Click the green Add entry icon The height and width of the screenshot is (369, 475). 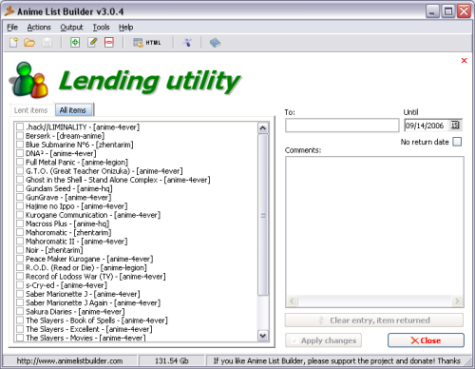tap(75, 42)
